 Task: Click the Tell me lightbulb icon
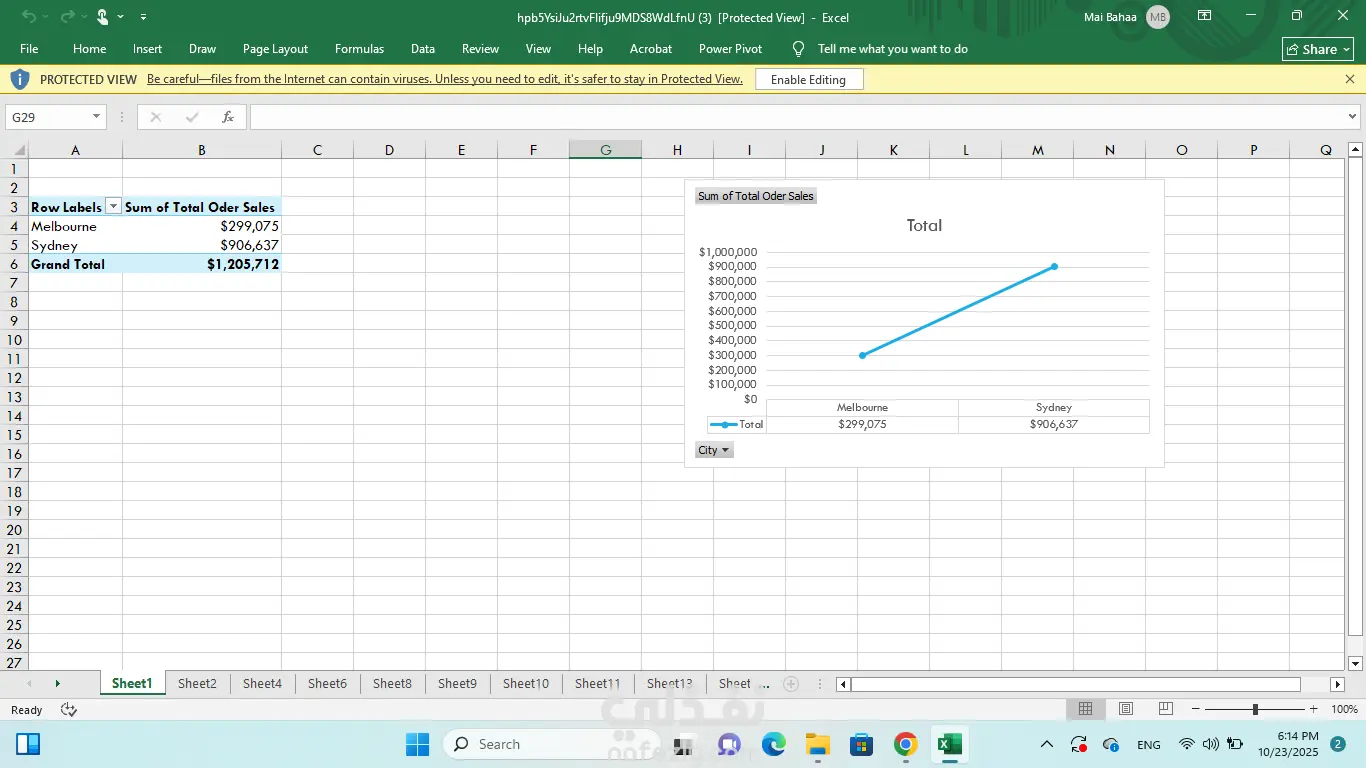[798, 49]
